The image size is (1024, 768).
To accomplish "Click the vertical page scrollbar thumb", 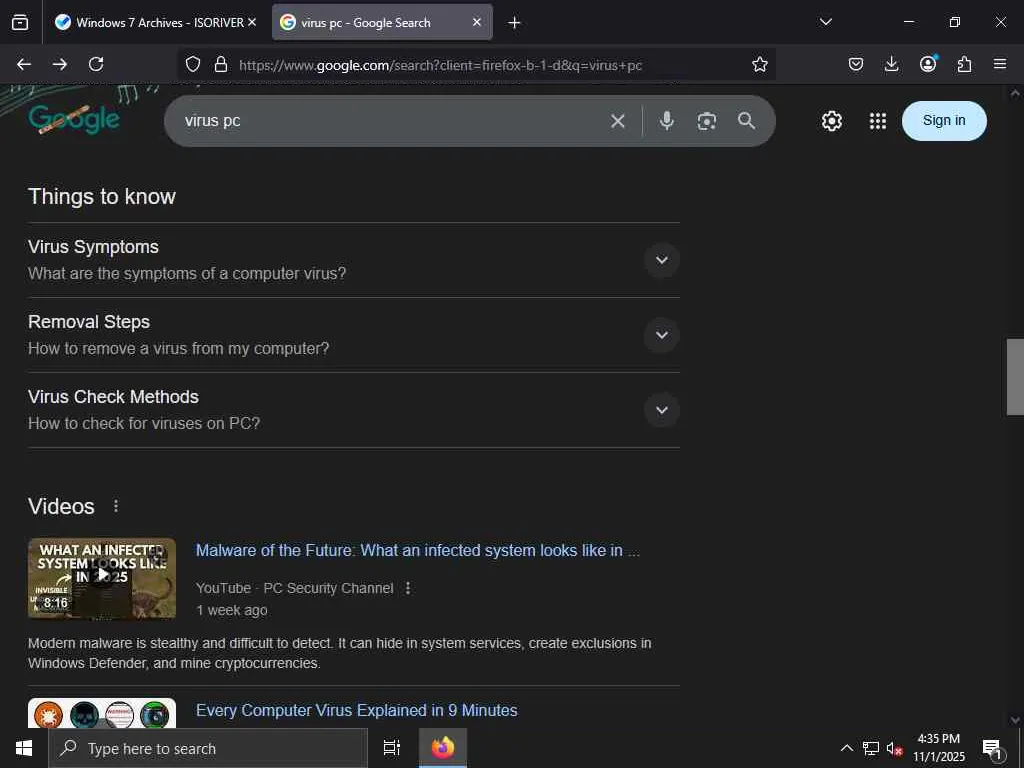I will click(x=1015, y=377).
